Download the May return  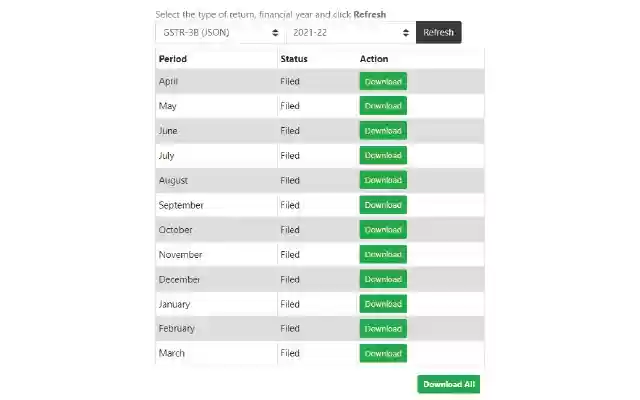tap(383, 106)
